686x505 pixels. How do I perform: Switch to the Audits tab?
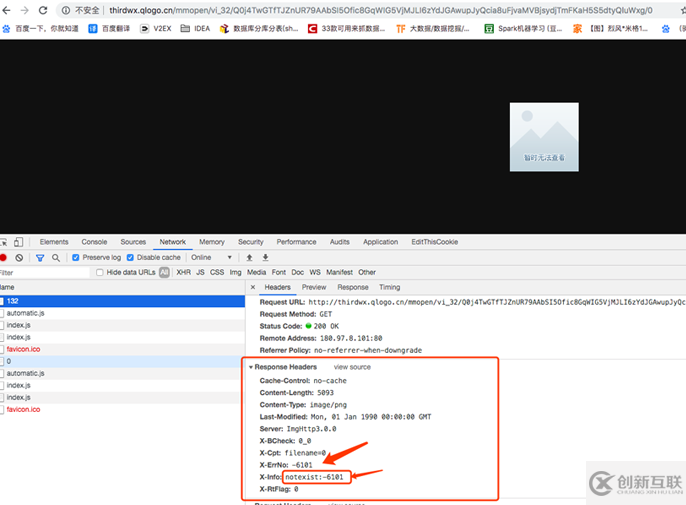[340, 242]
